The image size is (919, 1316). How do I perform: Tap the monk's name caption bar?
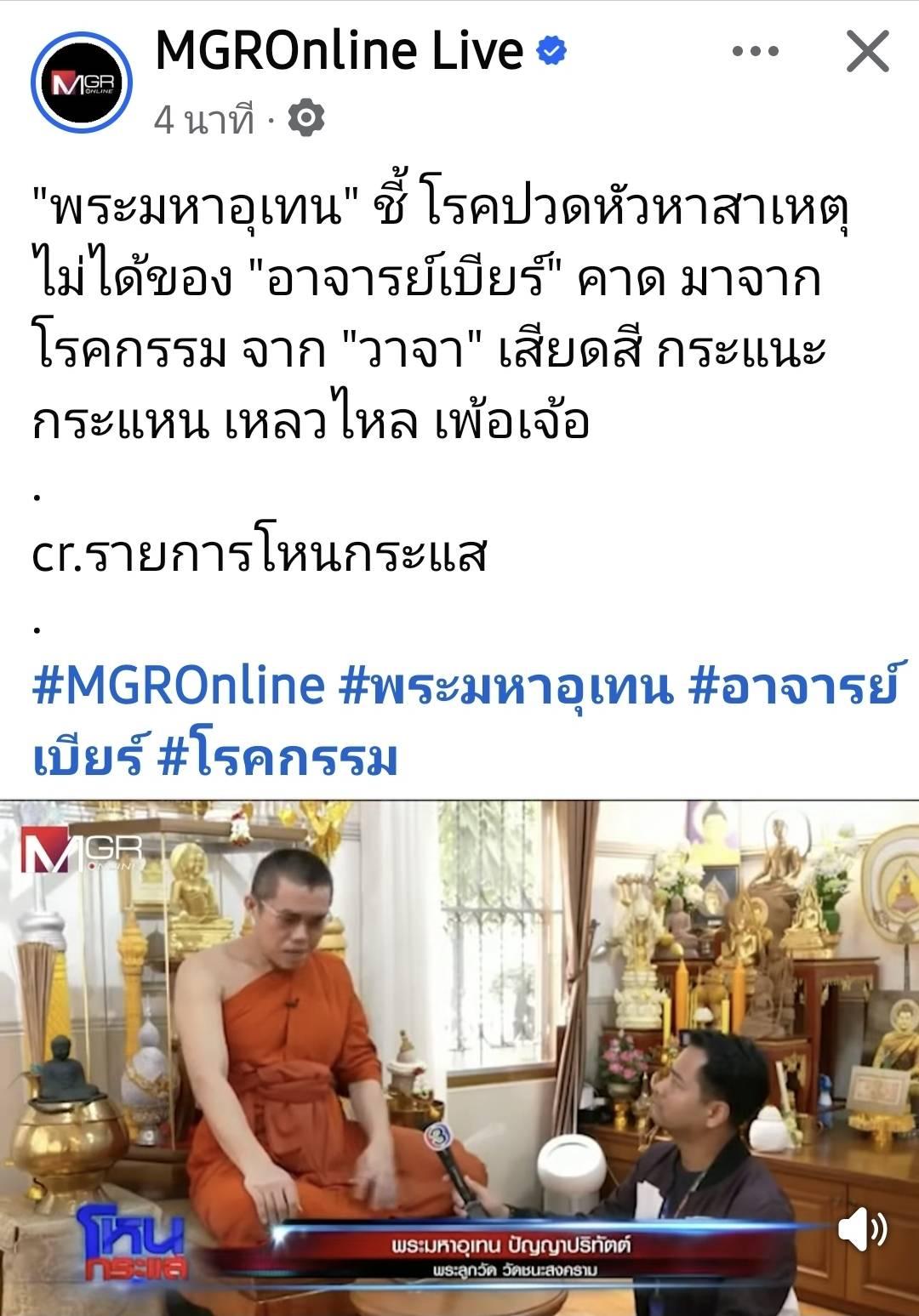coord(511,1255)
